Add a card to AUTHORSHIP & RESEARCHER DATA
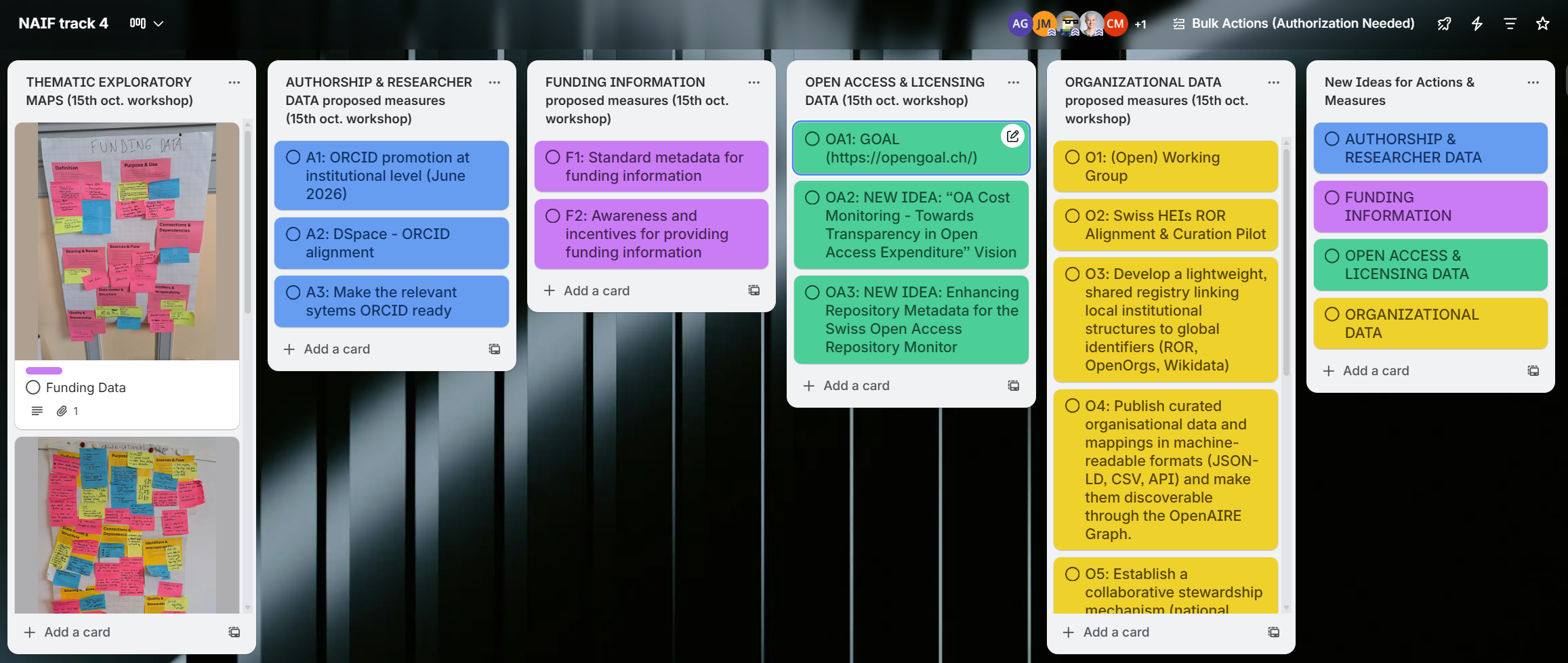 click(x=335, y=349)
